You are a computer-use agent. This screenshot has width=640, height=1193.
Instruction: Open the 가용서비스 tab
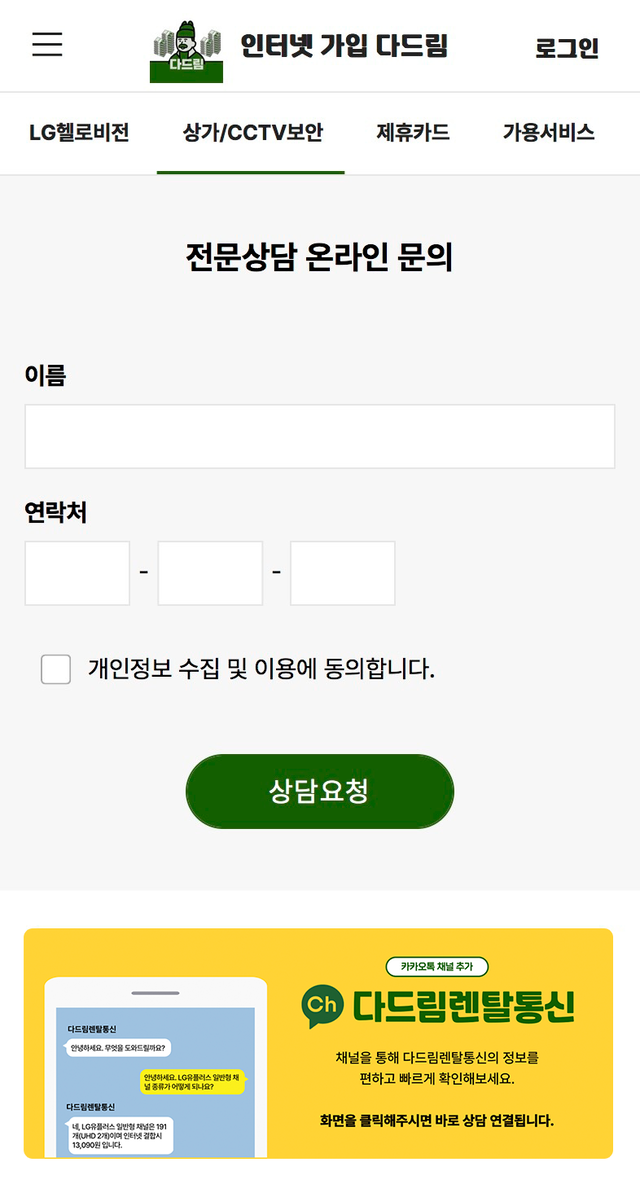tap(548, 132)
